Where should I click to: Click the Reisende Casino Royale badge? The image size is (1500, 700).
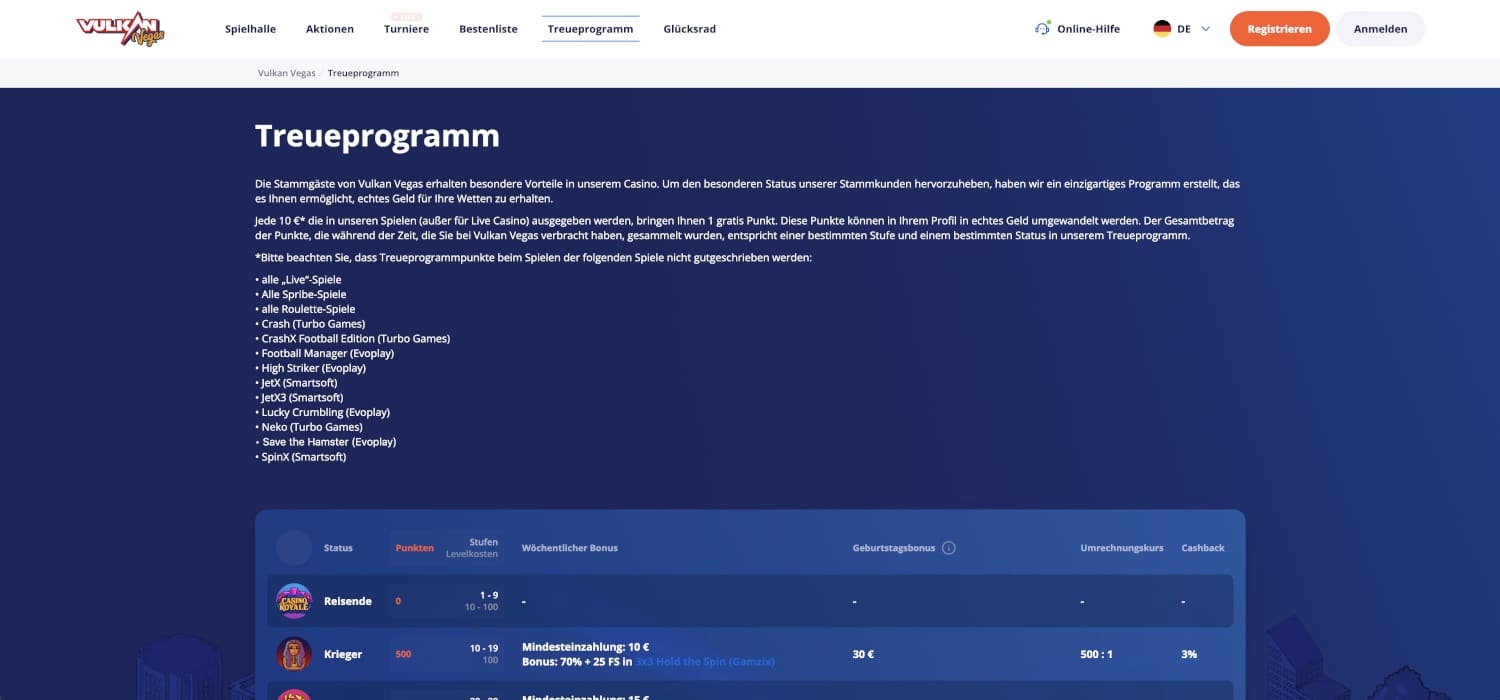[x=294, y=601]
